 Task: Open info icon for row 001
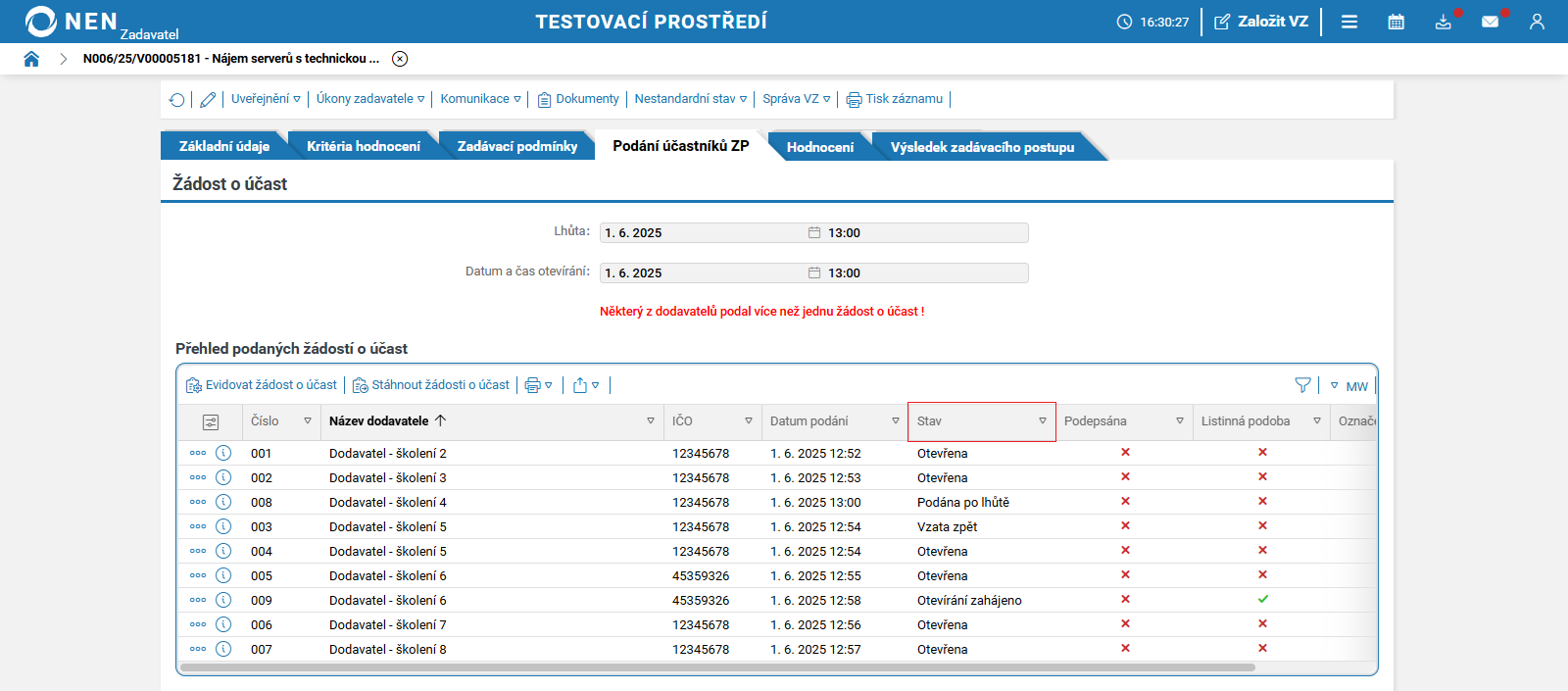[223, 453]
